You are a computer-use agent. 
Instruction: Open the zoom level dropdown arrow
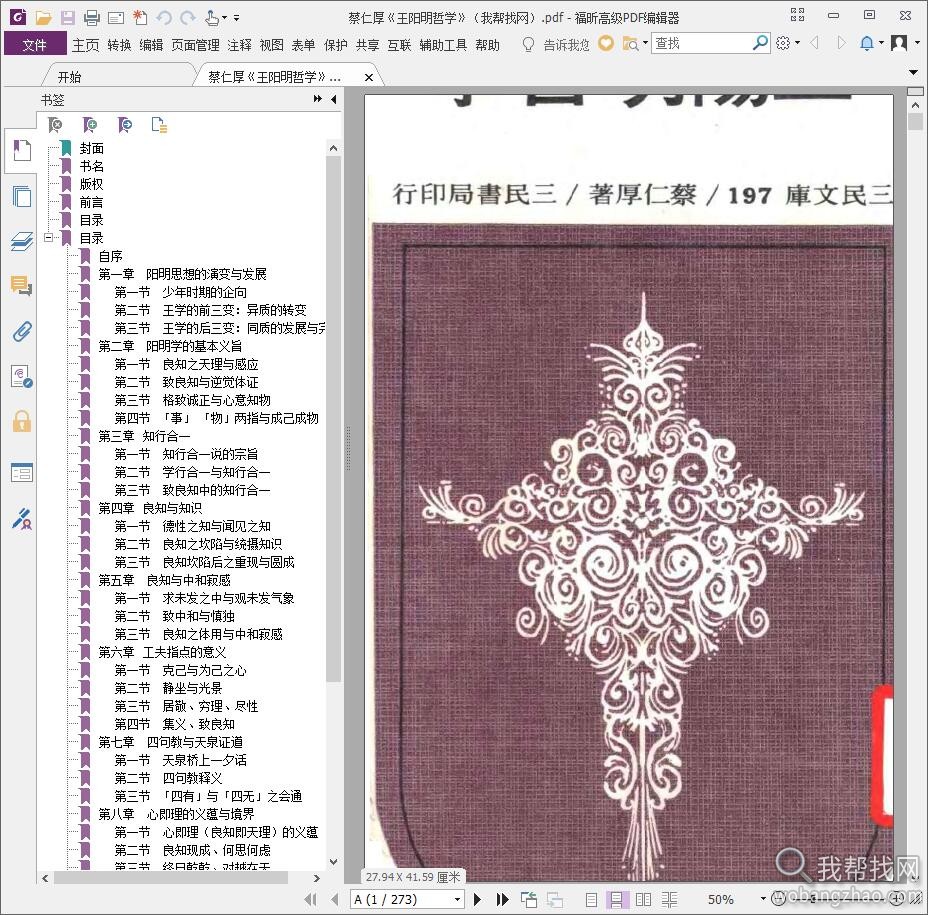click(x=763, y=898)
